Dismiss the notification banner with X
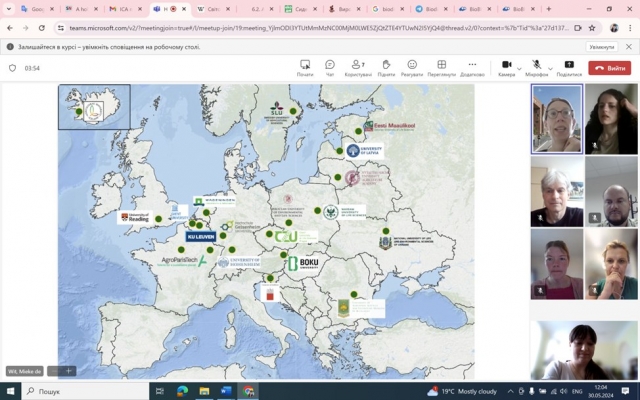 [x=628, y=46]
